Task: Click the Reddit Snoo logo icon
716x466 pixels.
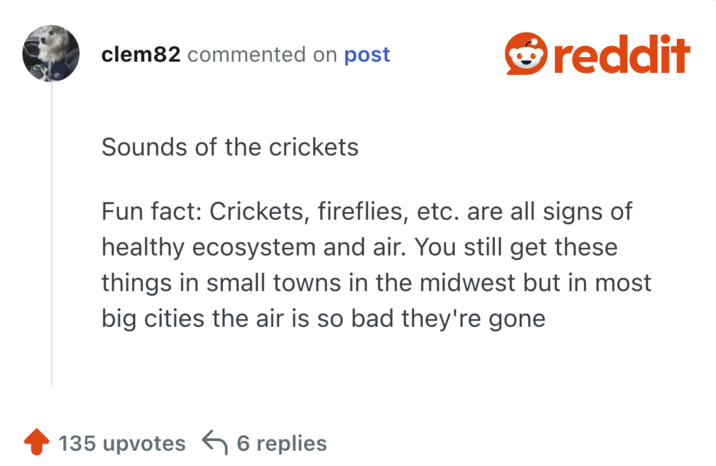Action: pyautogui.click(x=523, y=54)
